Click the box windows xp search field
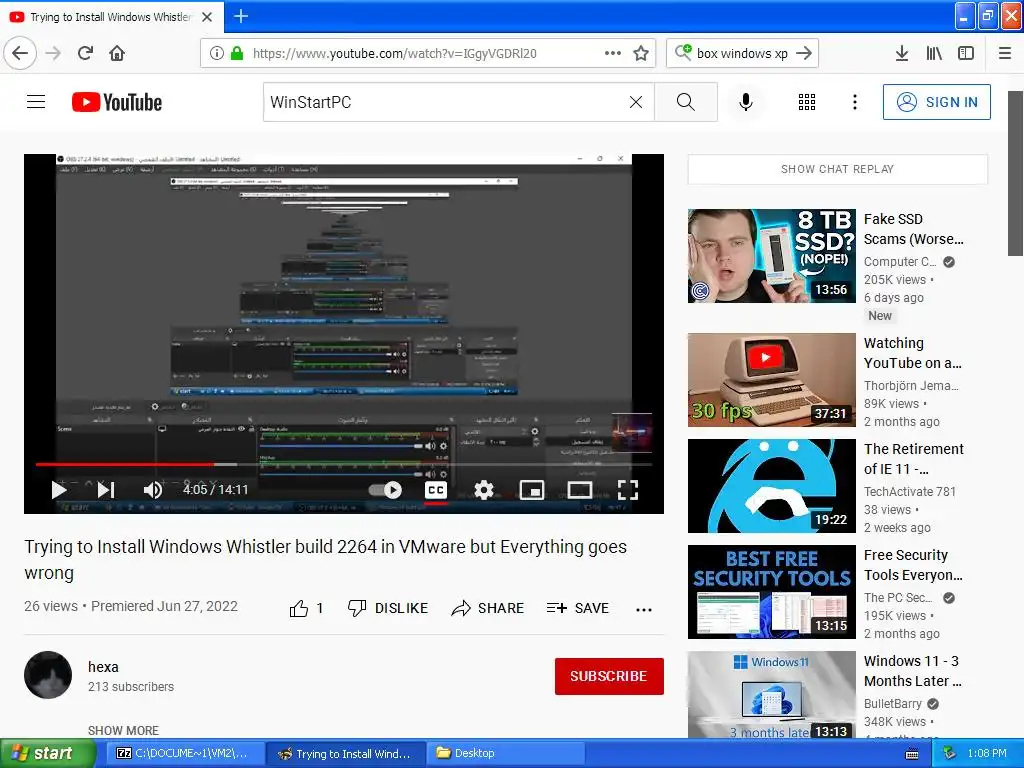 pos(742,53)
